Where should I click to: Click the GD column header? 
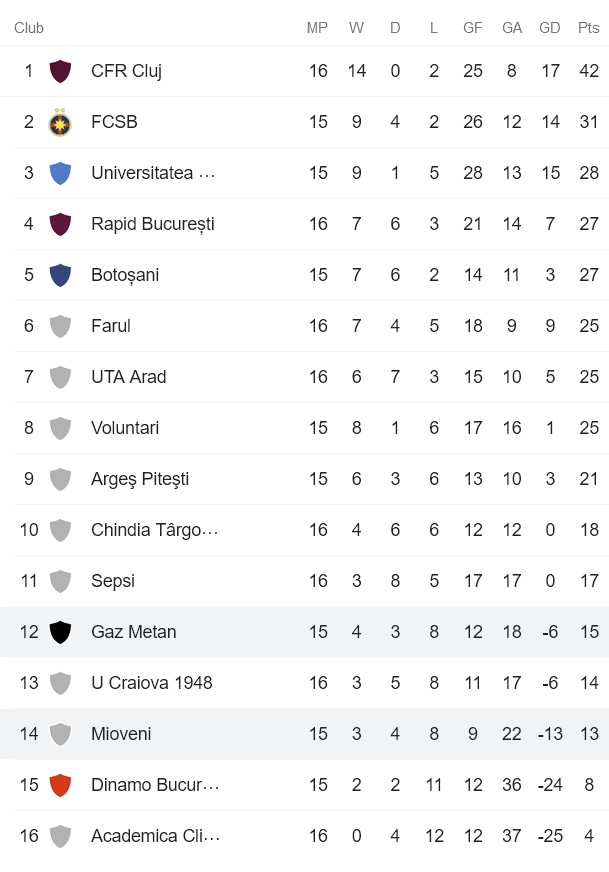tap(550, 28)
